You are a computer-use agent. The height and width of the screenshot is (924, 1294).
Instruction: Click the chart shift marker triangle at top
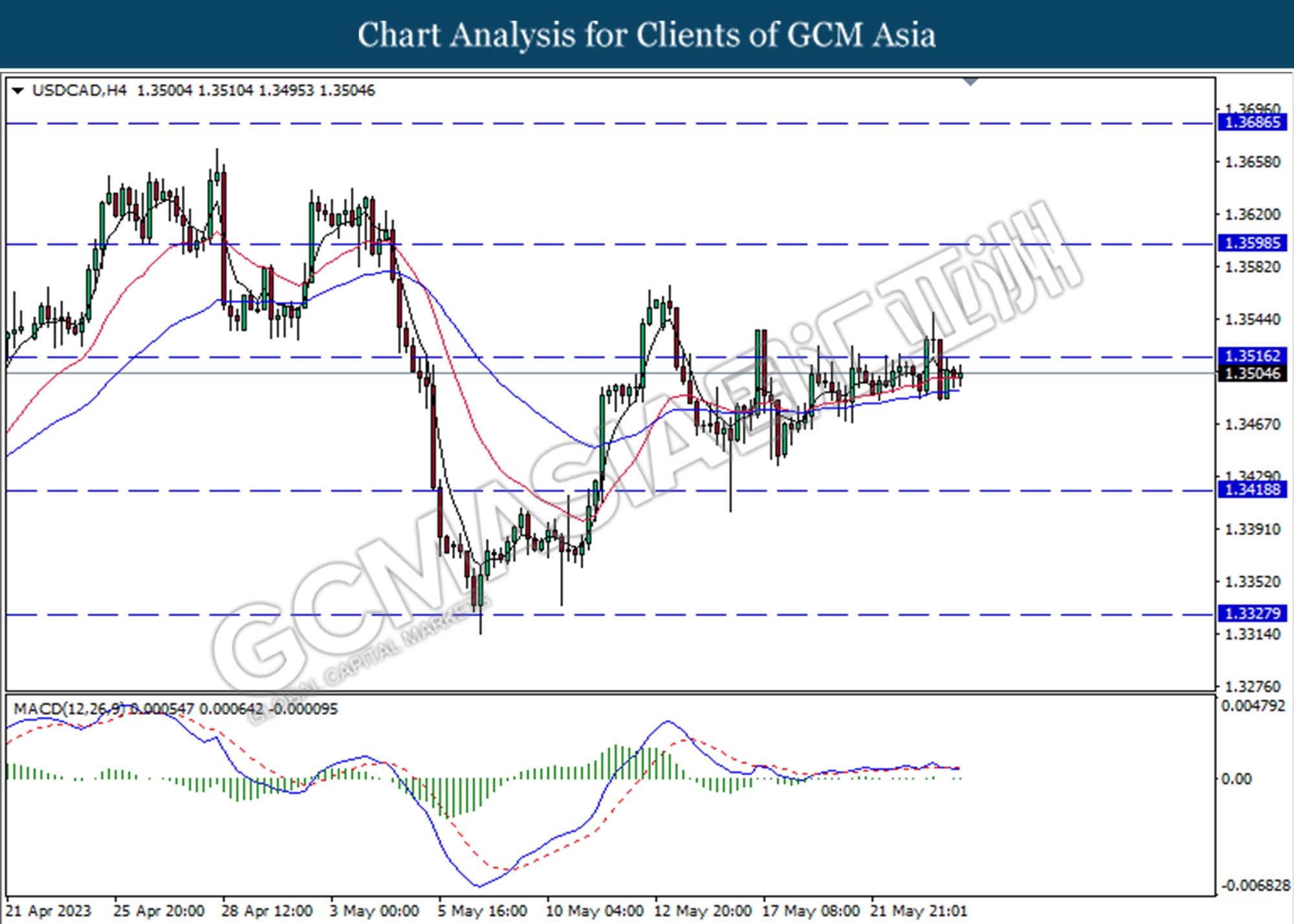[x=970, y=82]
